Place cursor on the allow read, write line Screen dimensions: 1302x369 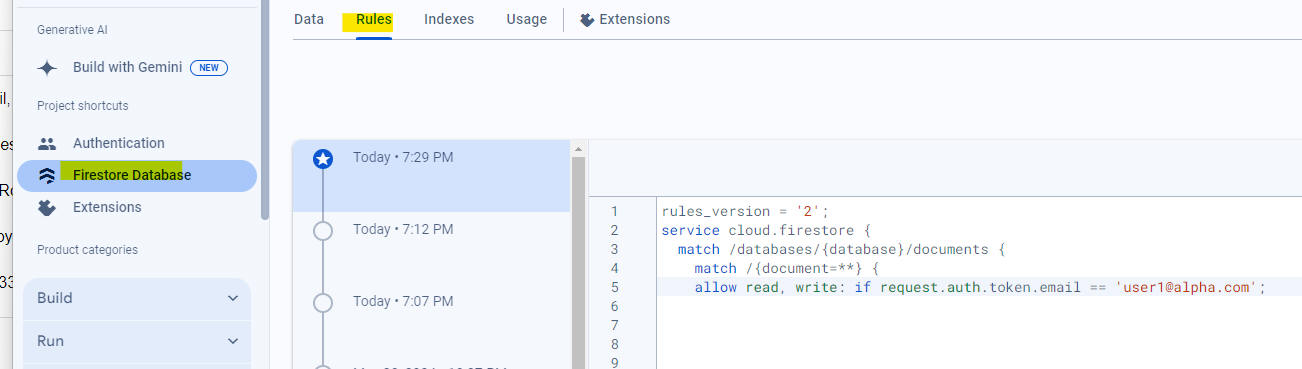click(964, 287)
